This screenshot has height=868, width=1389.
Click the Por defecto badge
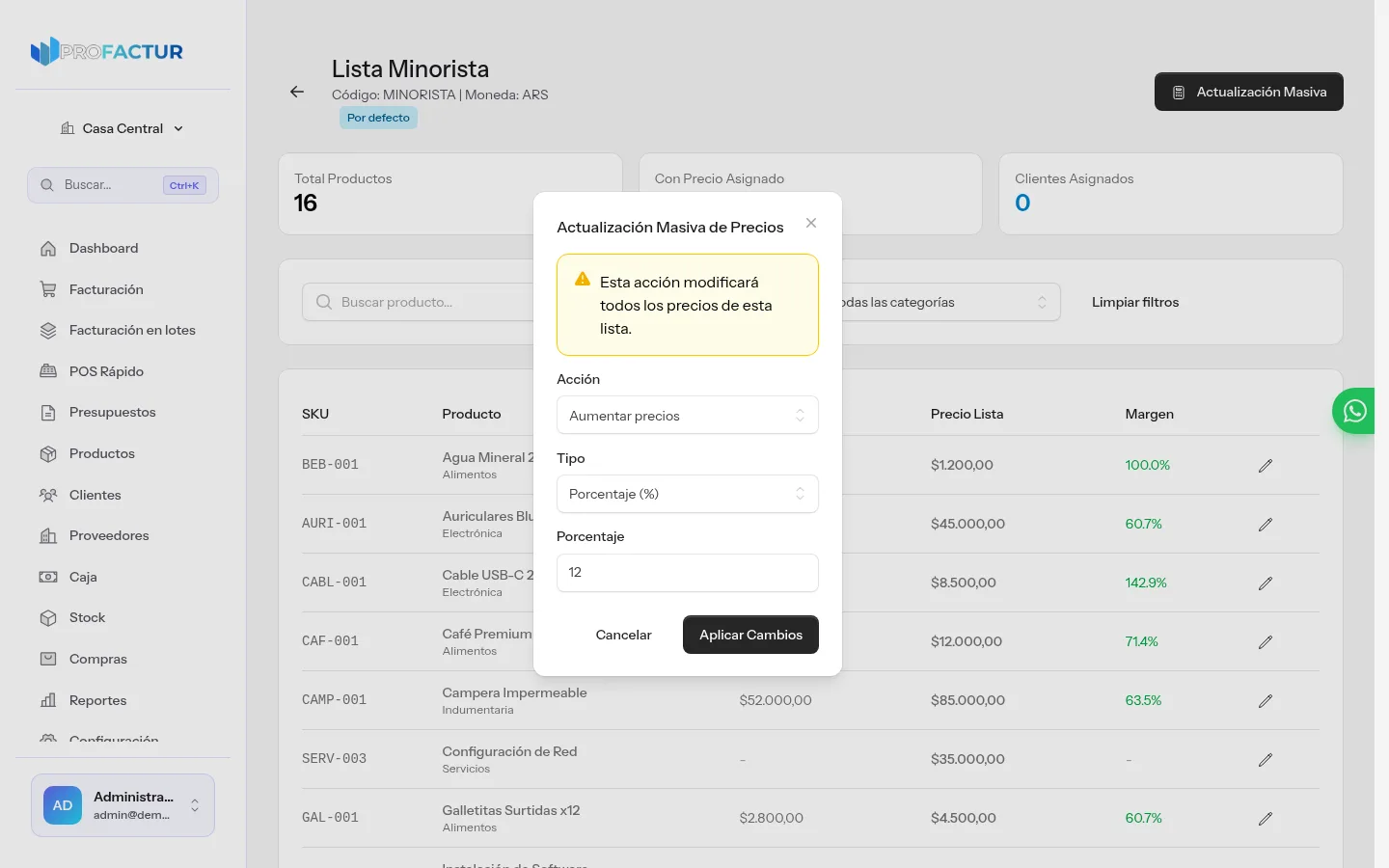tap(378, 118)
